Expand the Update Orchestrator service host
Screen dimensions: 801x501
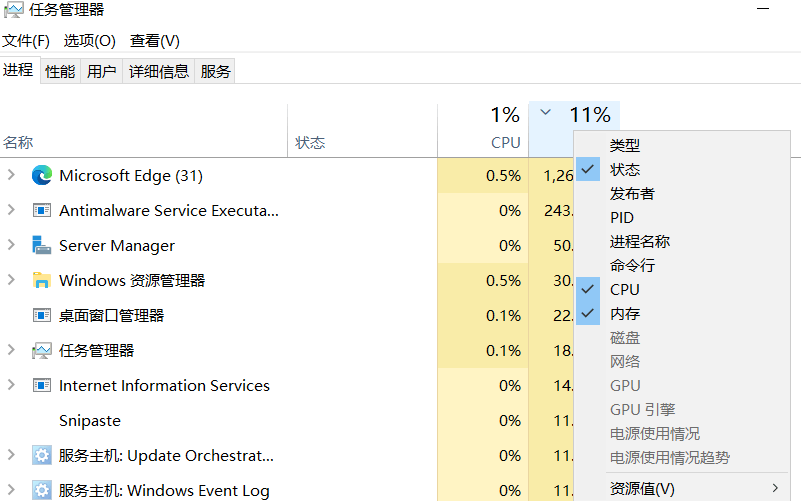tap(11, 455)
